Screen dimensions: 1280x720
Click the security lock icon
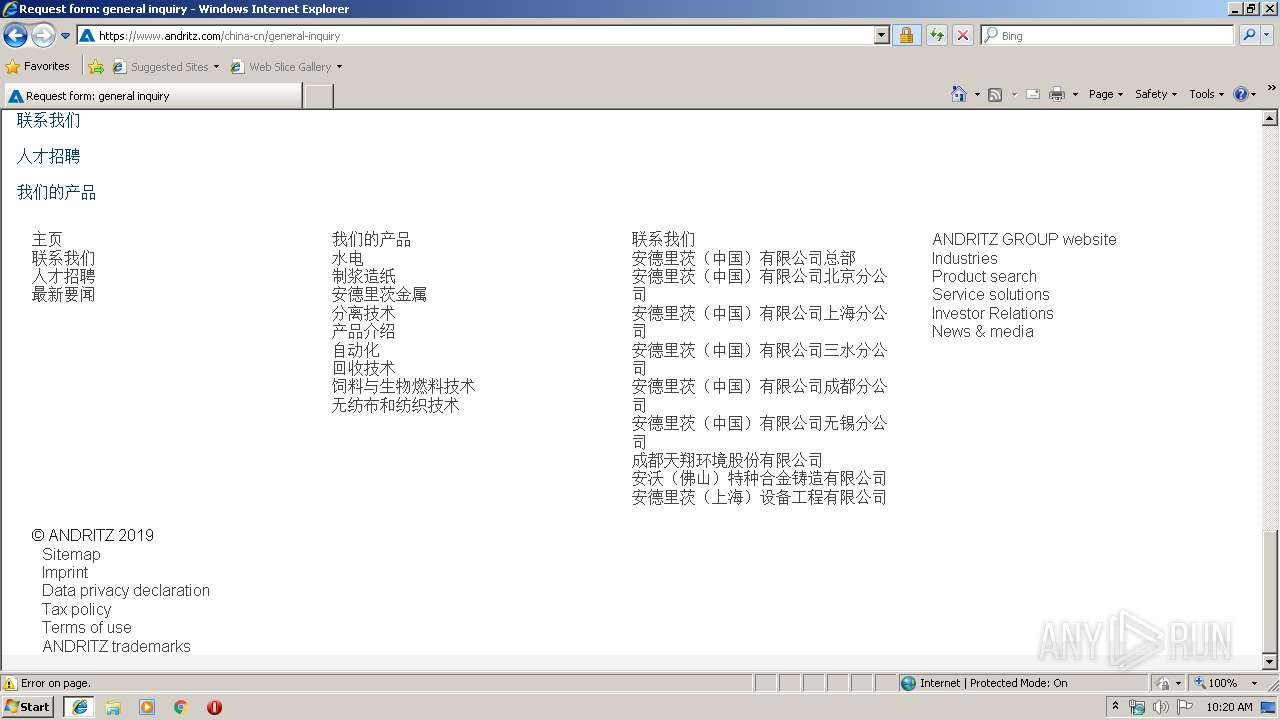(x=906, y=35)
